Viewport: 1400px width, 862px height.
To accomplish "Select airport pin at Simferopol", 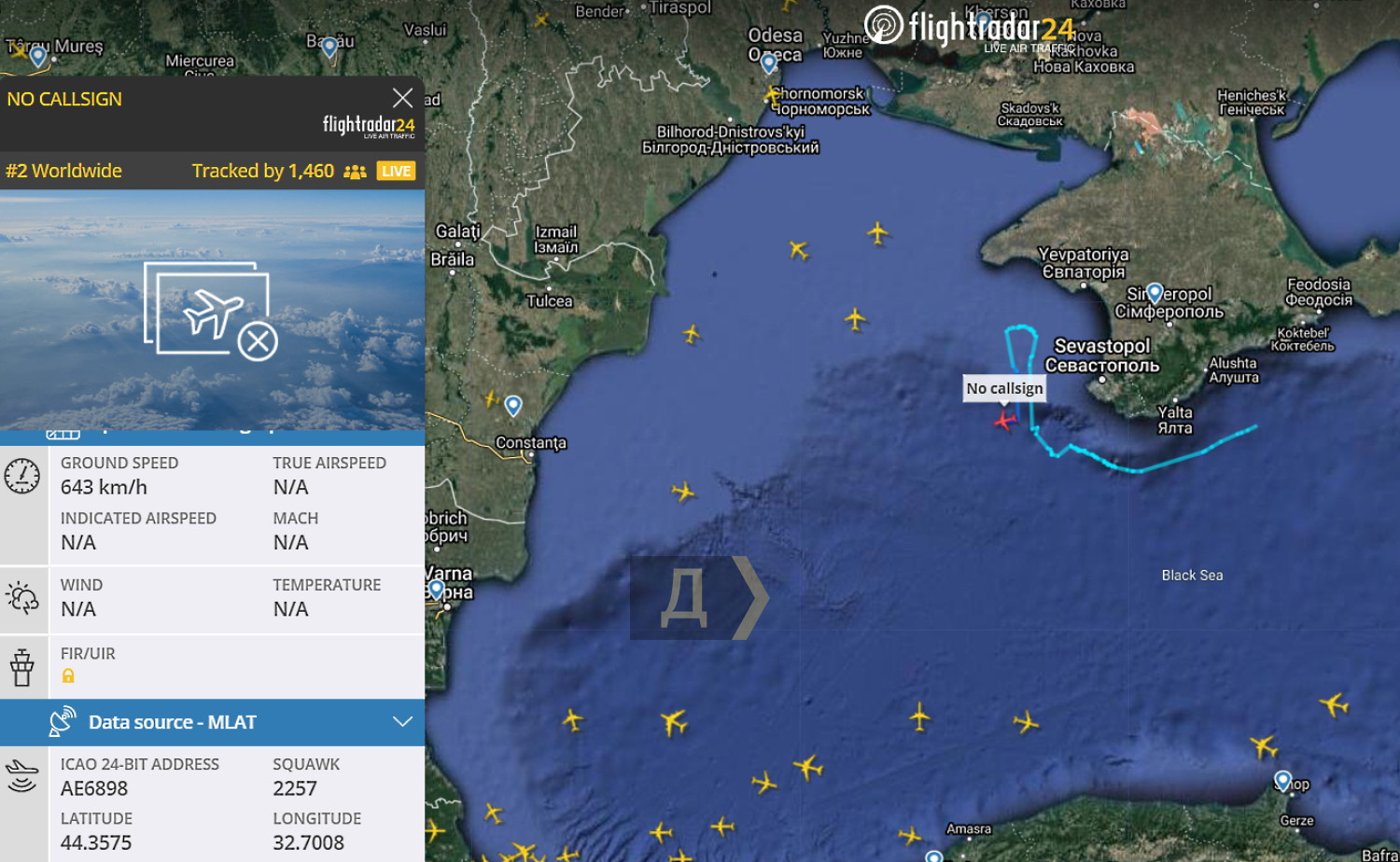I will coord(1155,293).
